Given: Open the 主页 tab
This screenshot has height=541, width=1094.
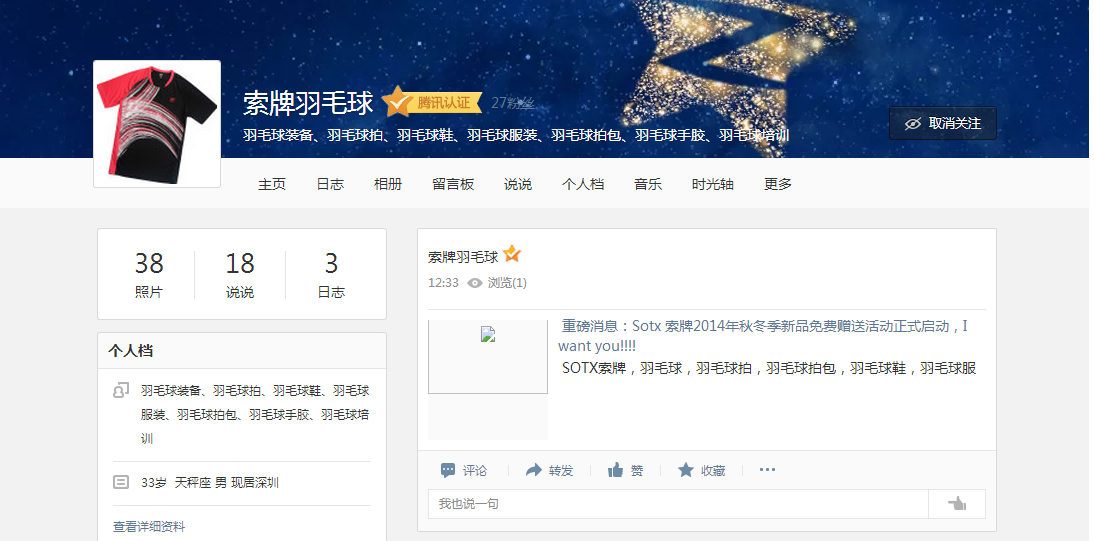Looking at the screenshot, I should (272, 184).
